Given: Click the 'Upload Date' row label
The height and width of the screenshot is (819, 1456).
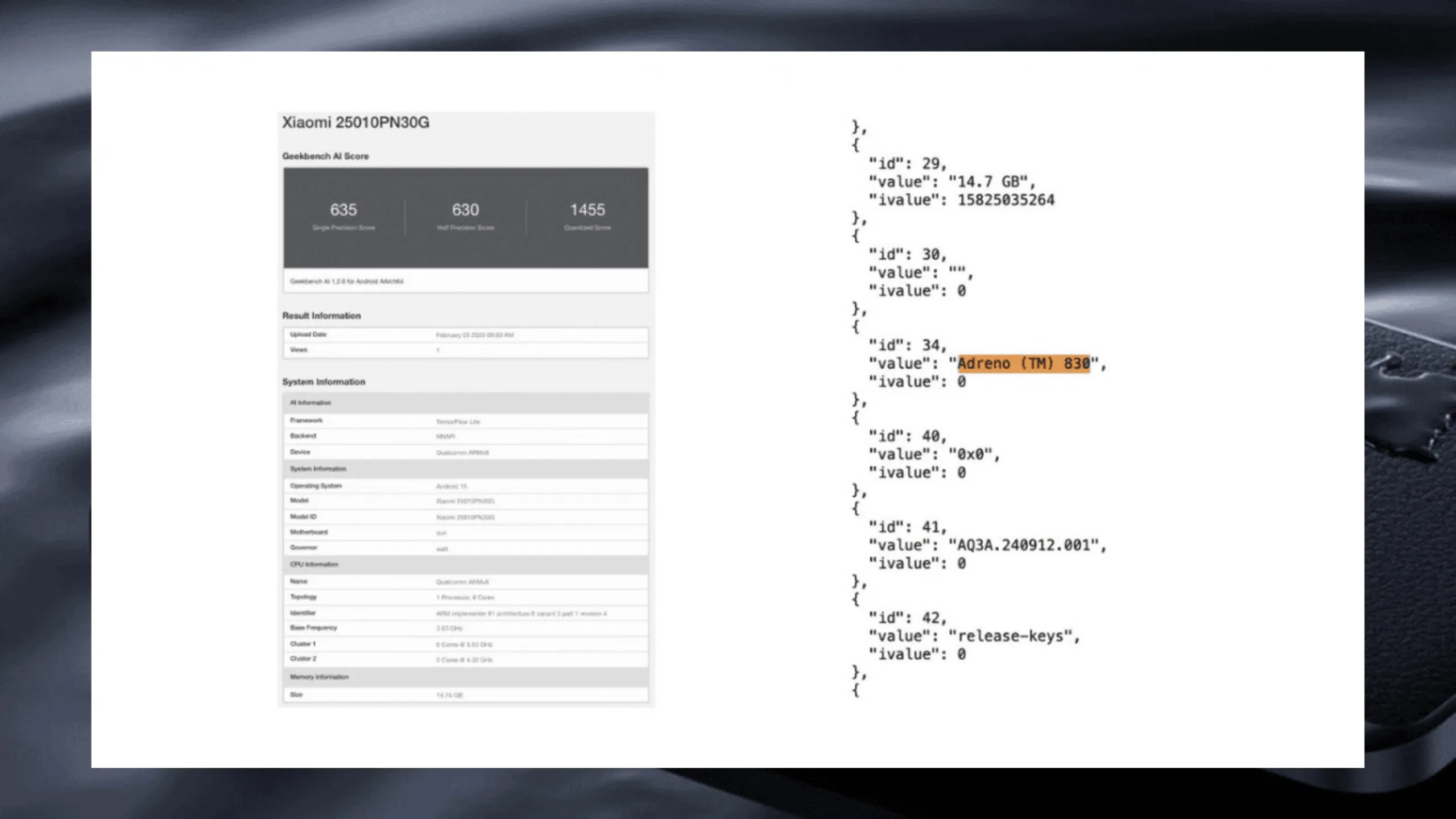Looking at the screenshot, I should (308, 334).
